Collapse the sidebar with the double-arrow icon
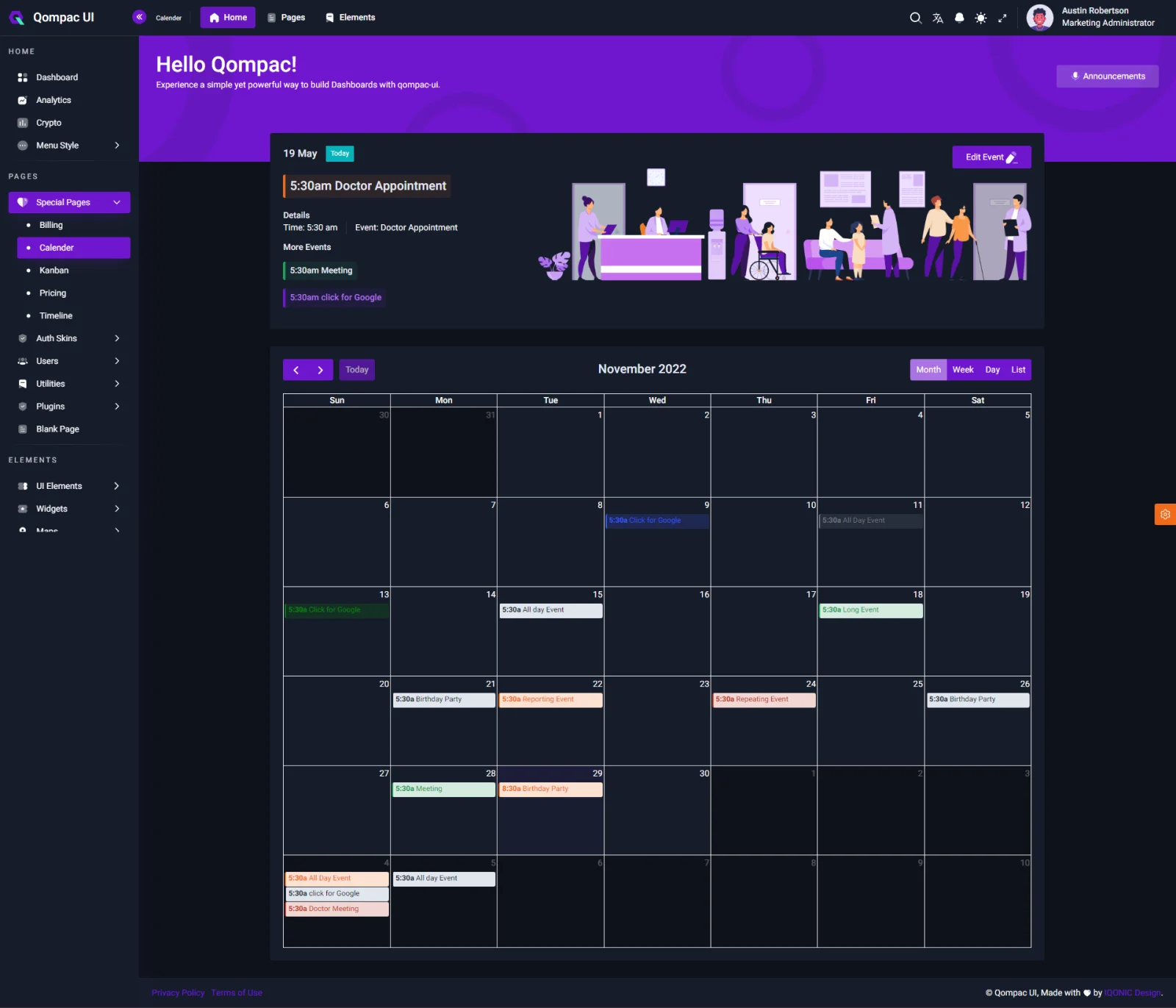 (139, 17)
